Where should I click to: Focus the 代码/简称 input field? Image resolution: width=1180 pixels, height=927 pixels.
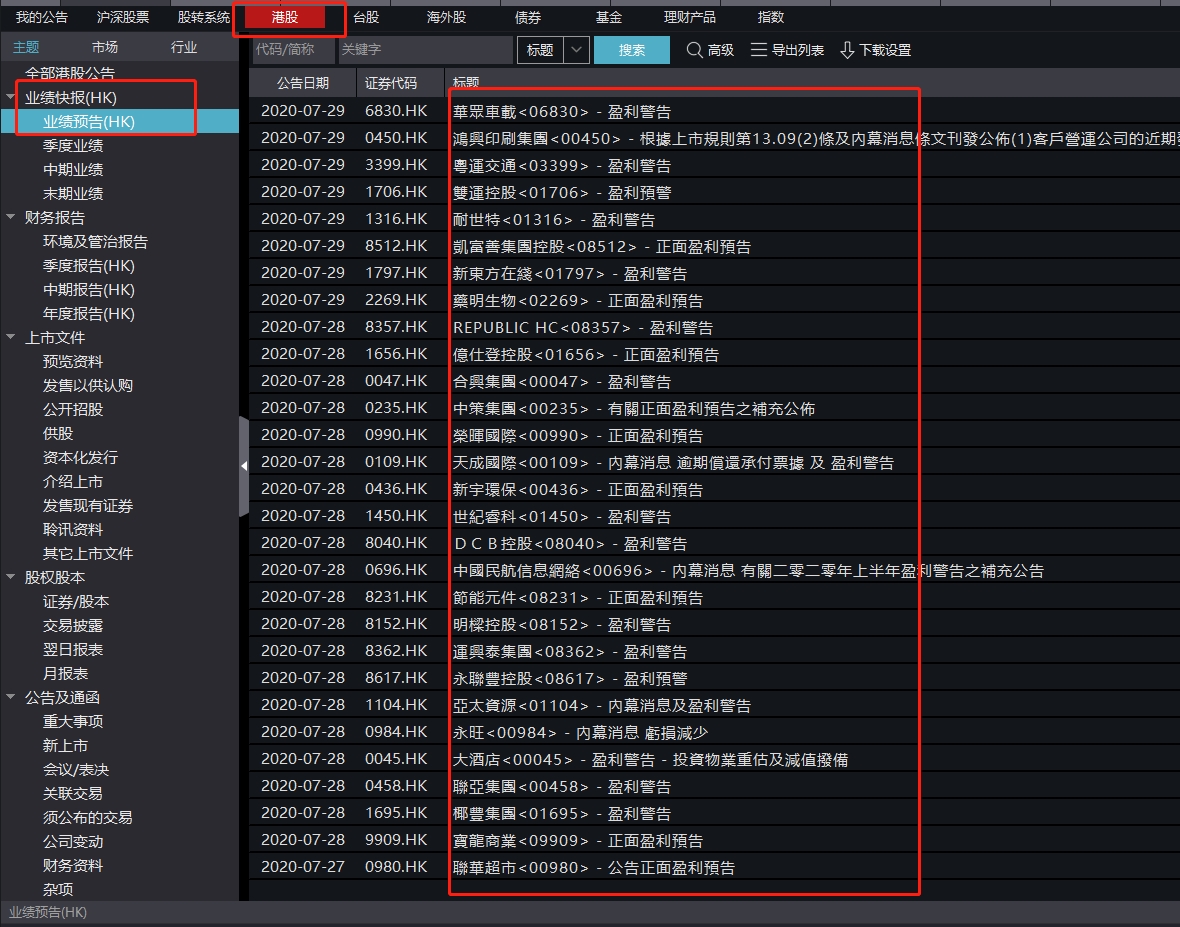point(293,50)
